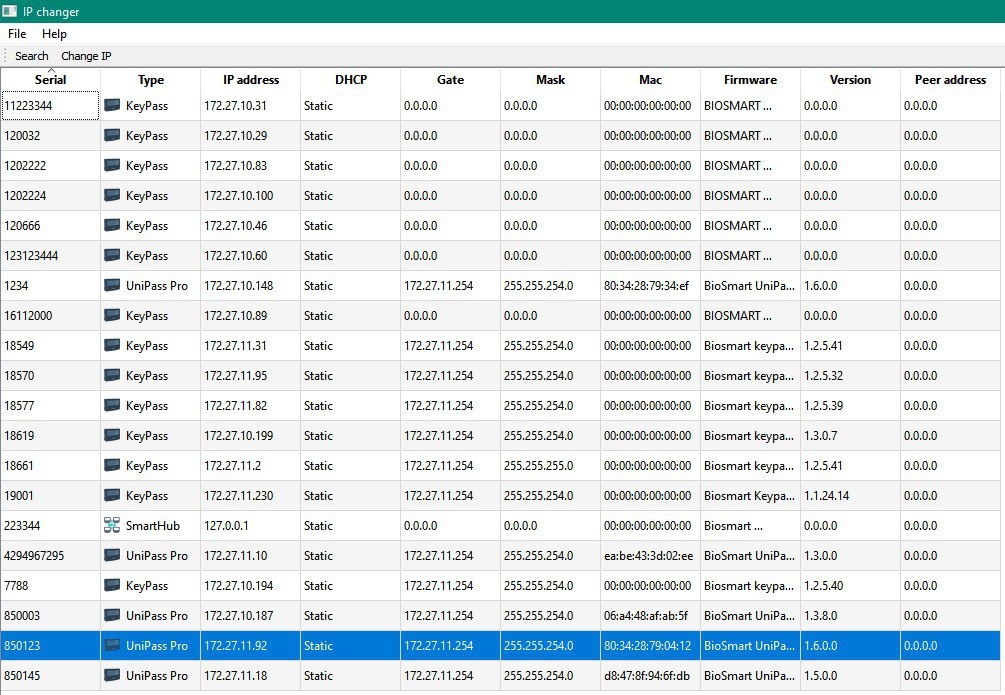This screenshot has height=695, width=1005.
Task: Sort by the Firmware column header
Action: click(x=750, y=80)
